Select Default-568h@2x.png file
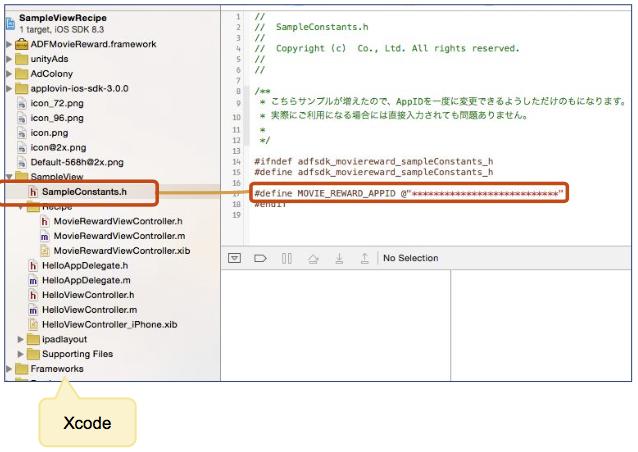638x452 pixels. pos(77,162)
